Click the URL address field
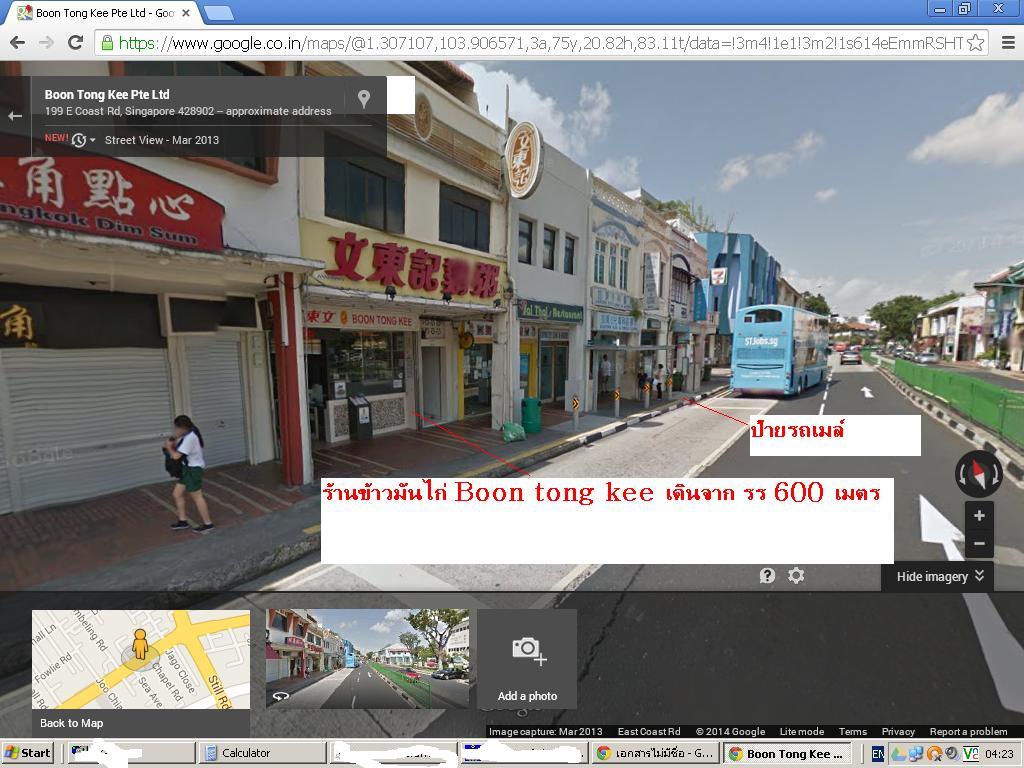1024x768 pixels. [541, 43]
